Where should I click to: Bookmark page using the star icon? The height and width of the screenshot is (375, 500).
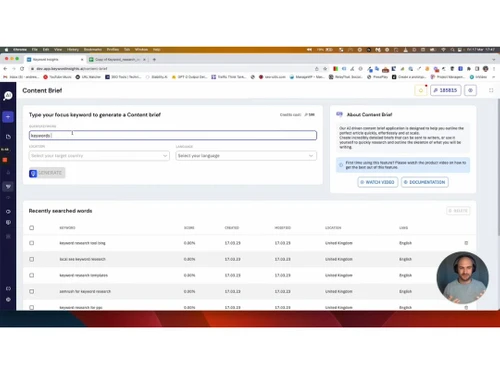tap(325, 69)
